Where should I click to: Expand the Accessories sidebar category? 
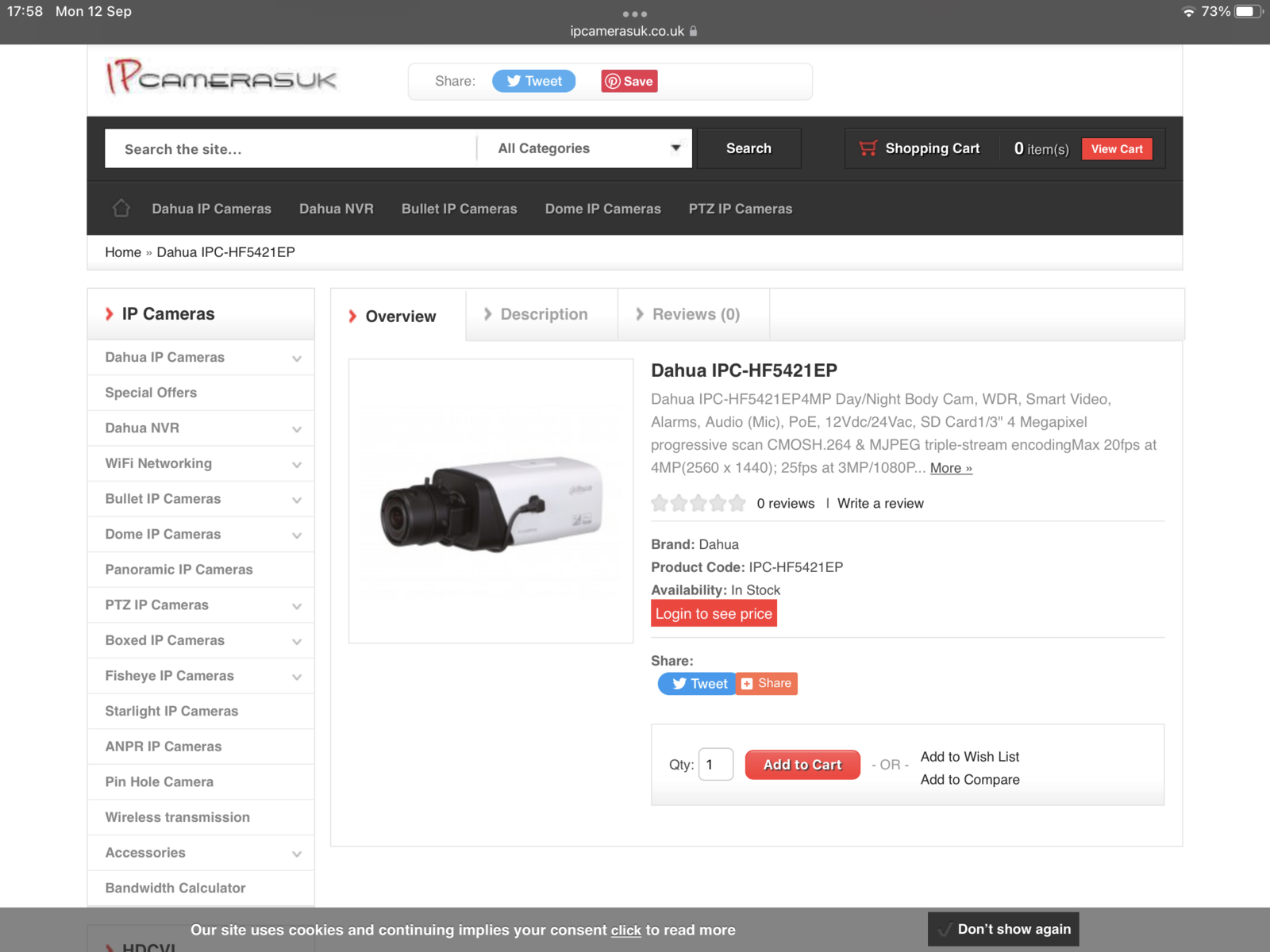(297, 854)
